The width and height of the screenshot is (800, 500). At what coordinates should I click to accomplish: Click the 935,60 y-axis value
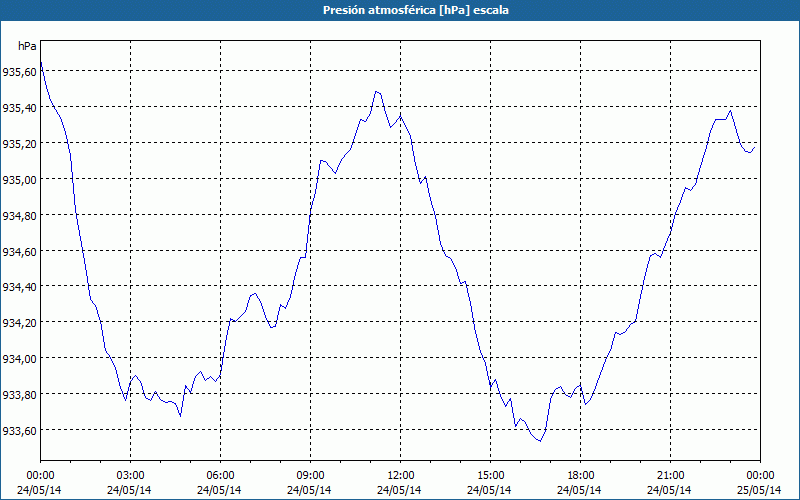click(20, 72)
